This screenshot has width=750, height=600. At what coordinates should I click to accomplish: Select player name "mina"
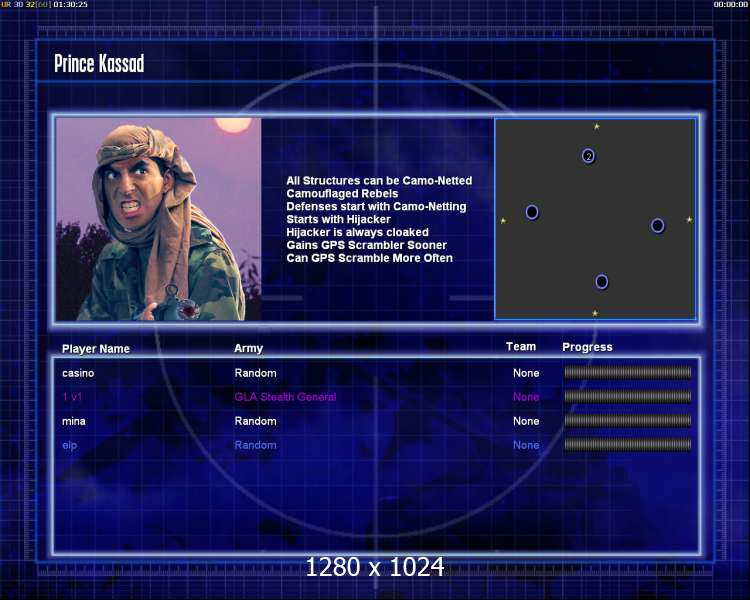coord(74,422)
